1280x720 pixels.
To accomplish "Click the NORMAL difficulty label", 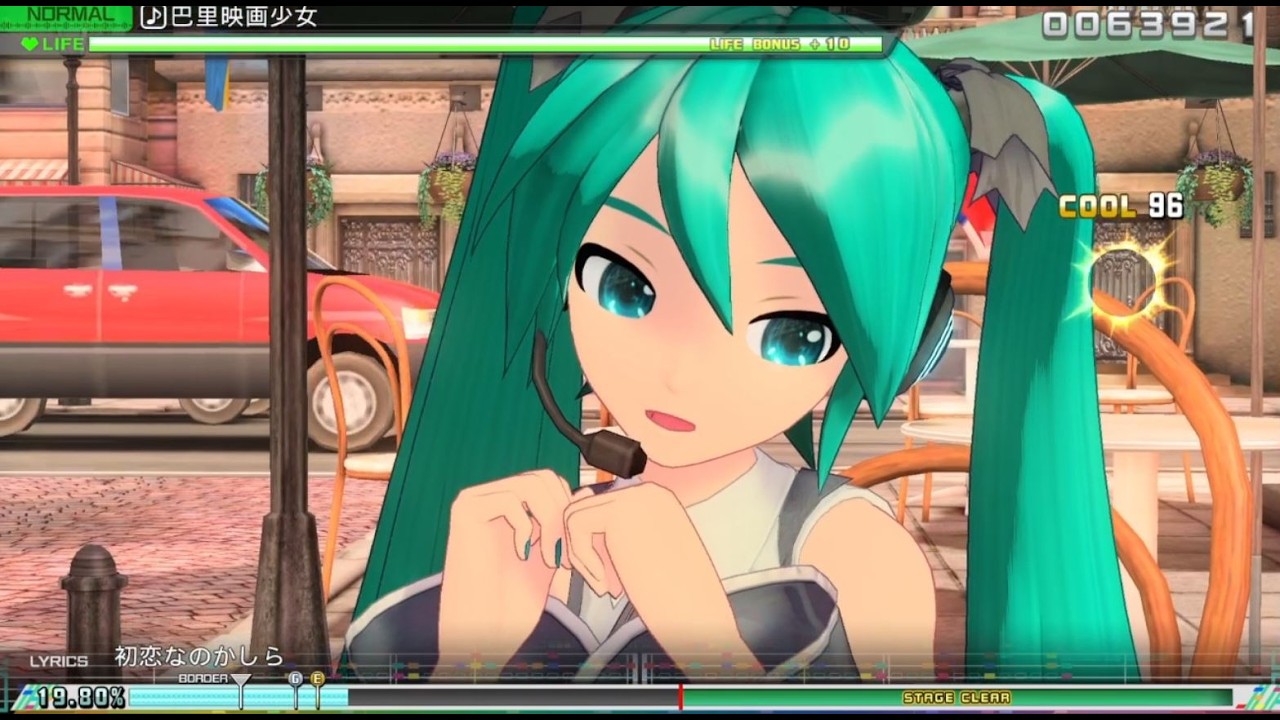I will [x=68, y=15].
